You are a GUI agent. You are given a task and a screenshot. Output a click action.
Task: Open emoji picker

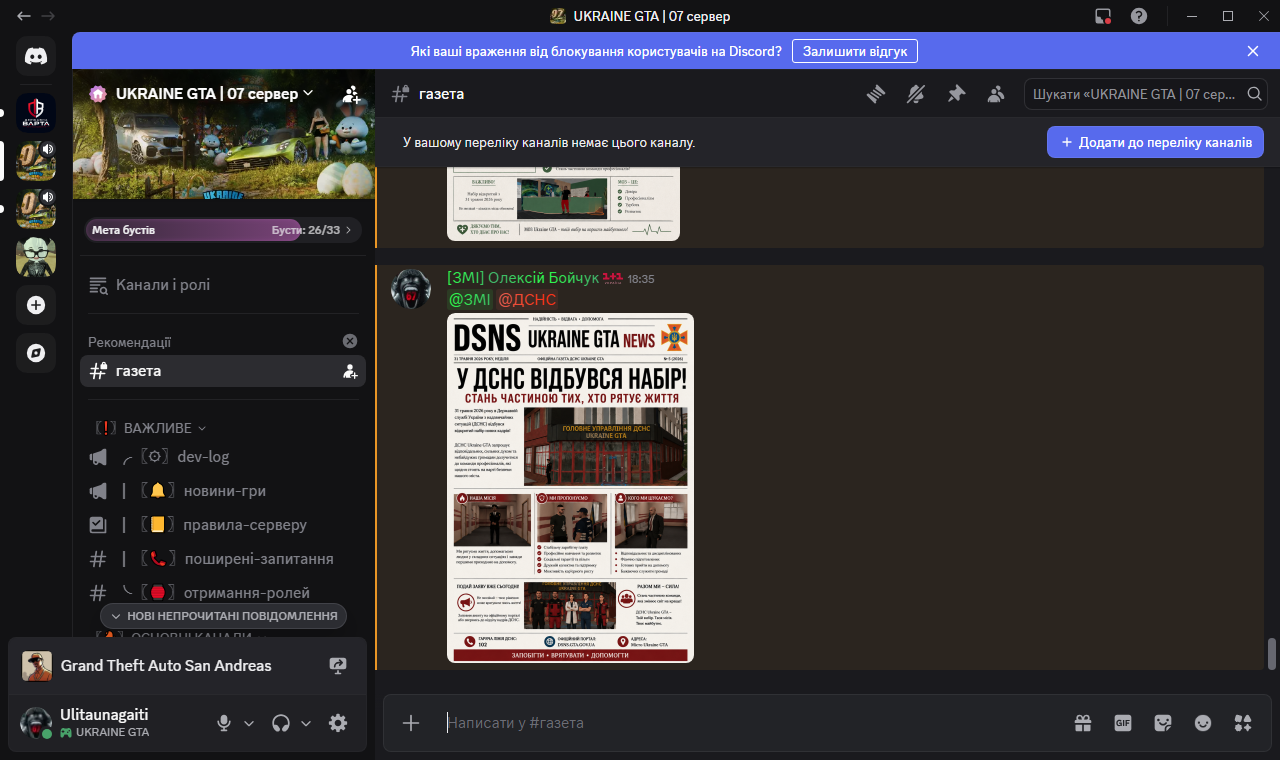pos(1203,723)
